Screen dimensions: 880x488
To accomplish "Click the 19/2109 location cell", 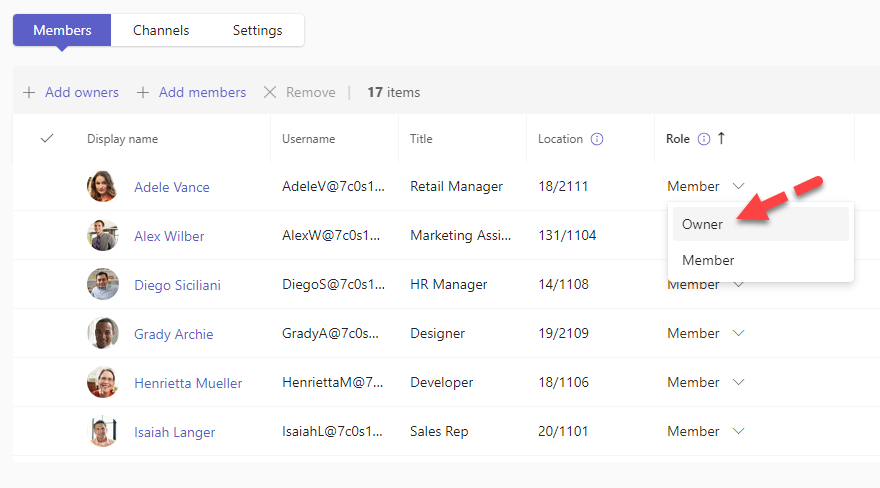I will (563, 333).
